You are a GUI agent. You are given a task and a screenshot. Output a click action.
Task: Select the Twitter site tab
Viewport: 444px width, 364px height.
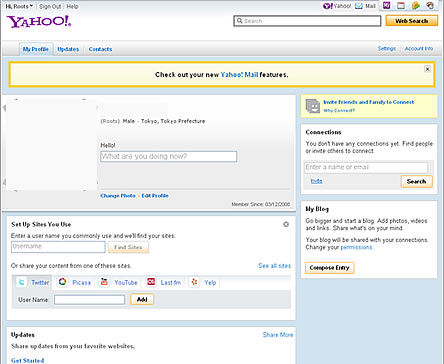click(x=33, y=282)
